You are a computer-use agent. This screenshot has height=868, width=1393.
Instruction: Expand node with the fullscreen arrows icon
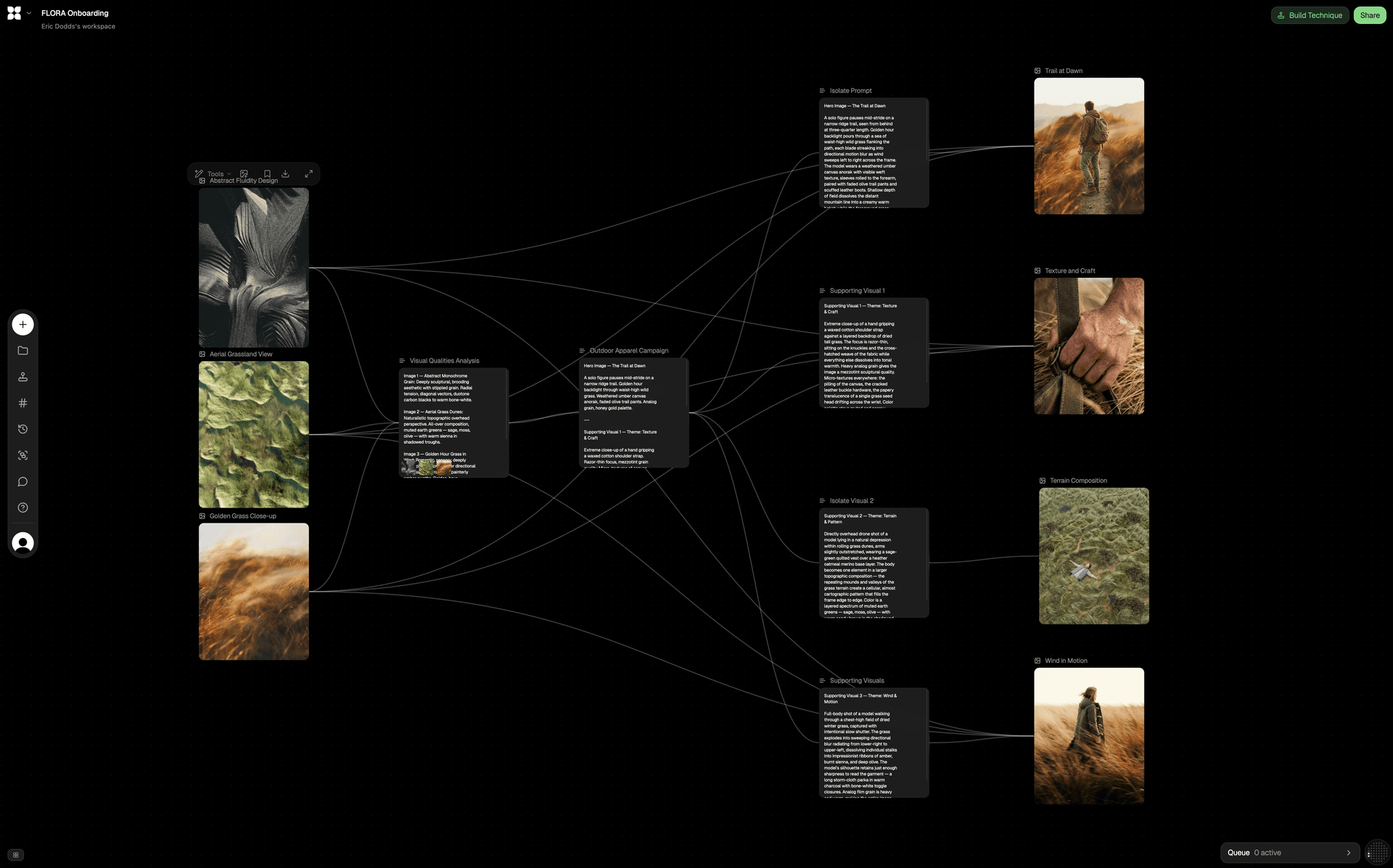tap(308, 174)
